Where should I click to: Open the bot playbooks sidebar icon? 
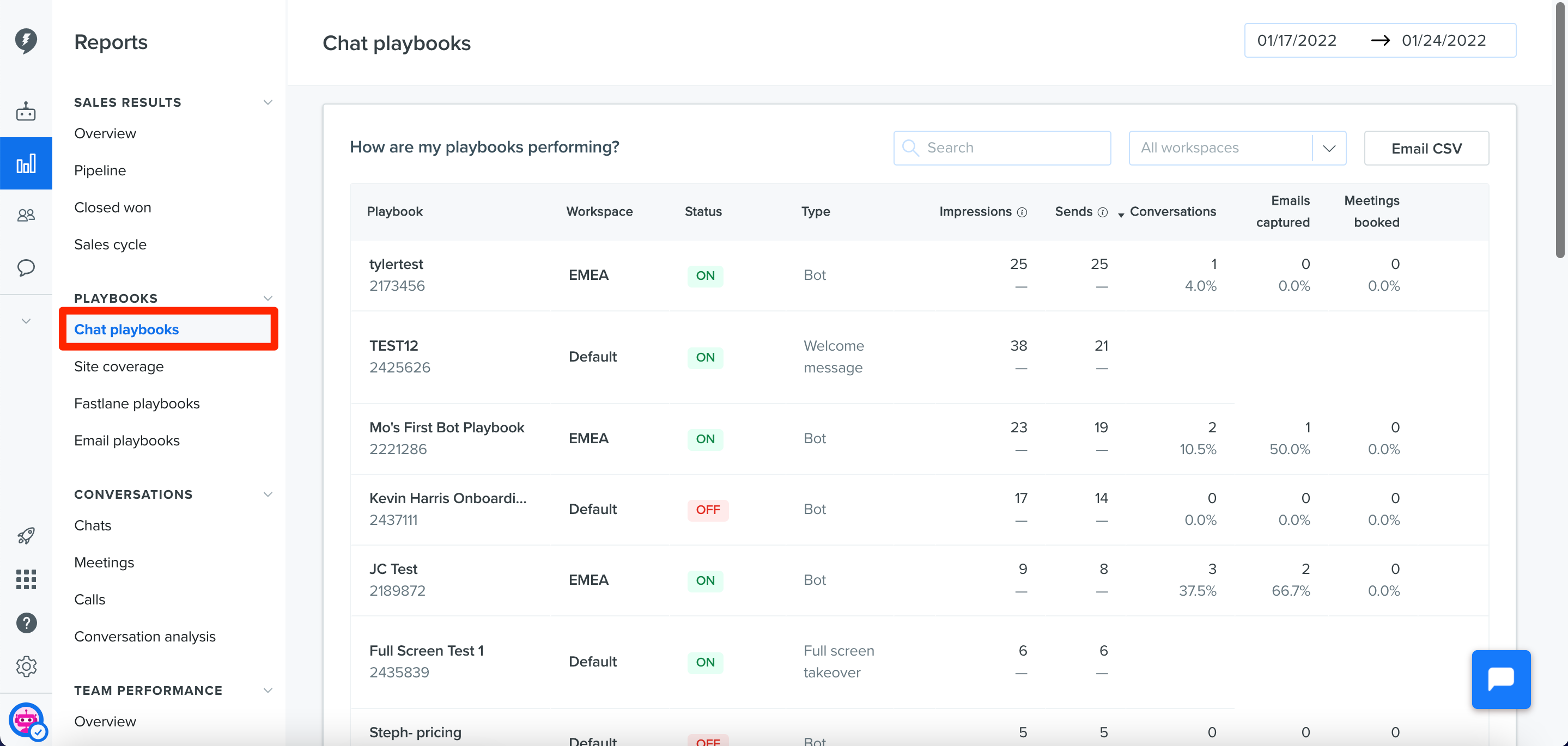coord(26,111)
